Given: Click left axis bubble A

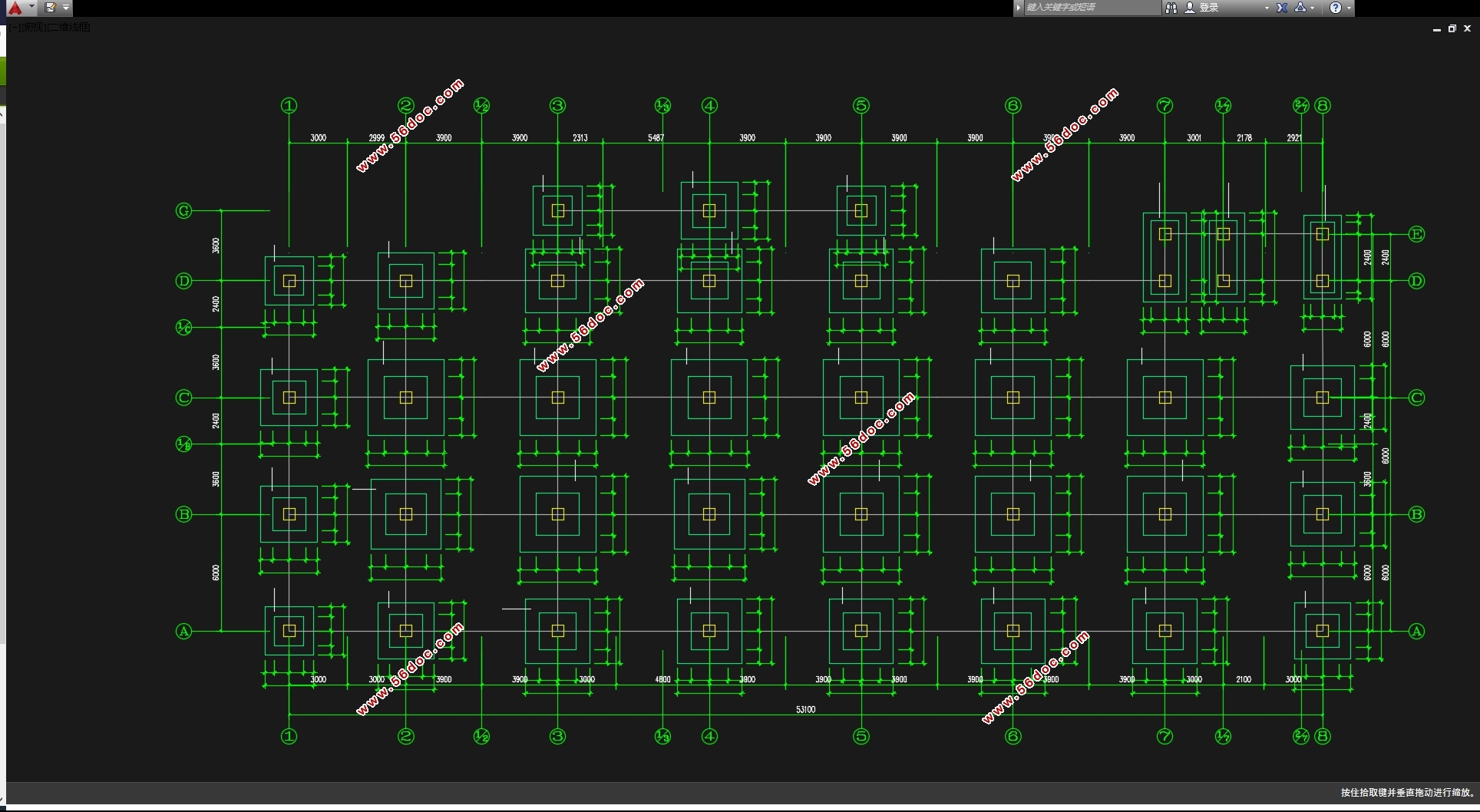Looking at the screenshot, I should point(183,631).
